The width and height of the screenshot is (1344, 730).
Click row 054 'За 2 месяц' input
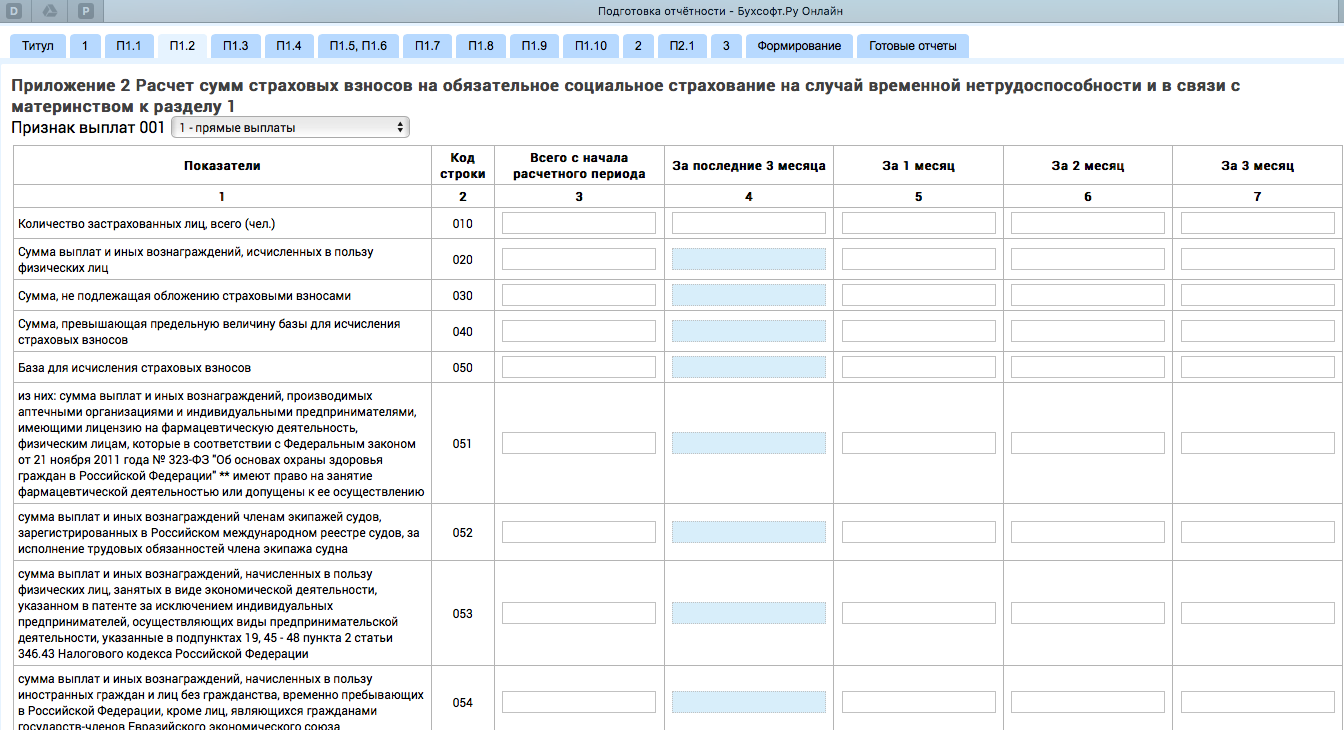click(1088, 702)
